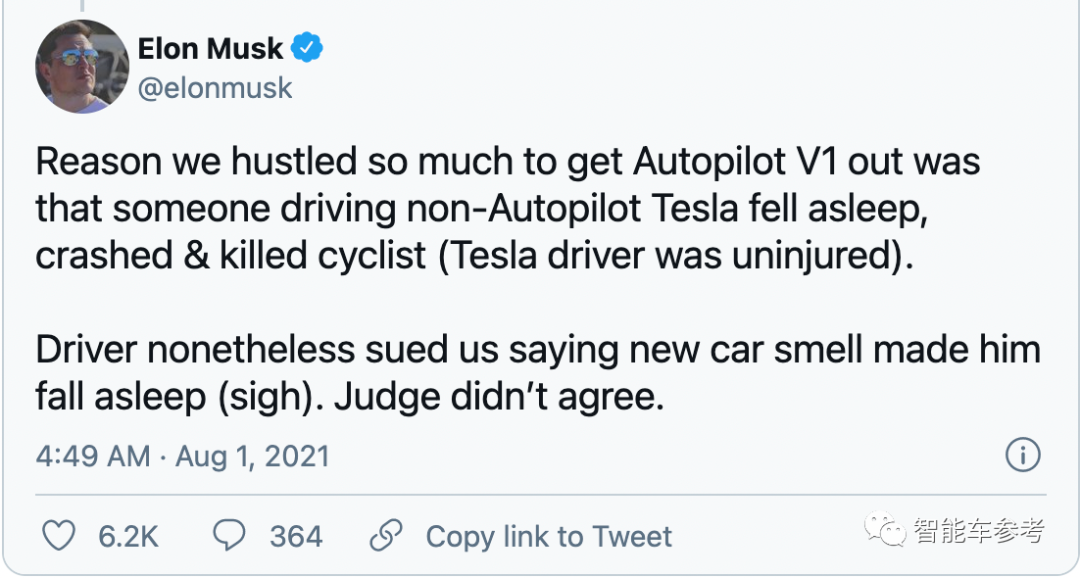Open Elon Musk's profile picture
This screenshot has height=578, width=1080.
(82, 67)
